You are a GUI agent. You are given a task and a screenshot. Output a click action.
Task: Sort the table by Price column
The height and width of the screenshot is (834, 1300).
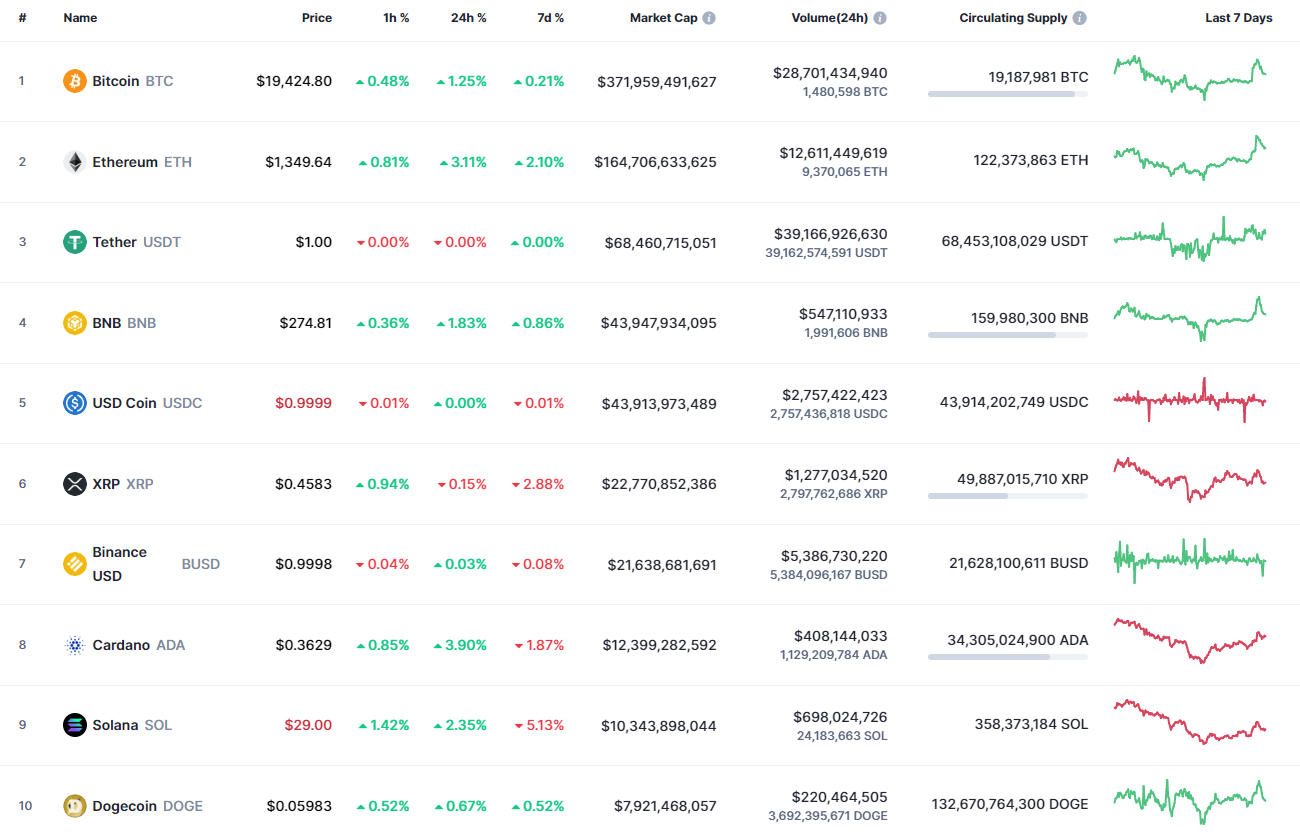317,17
